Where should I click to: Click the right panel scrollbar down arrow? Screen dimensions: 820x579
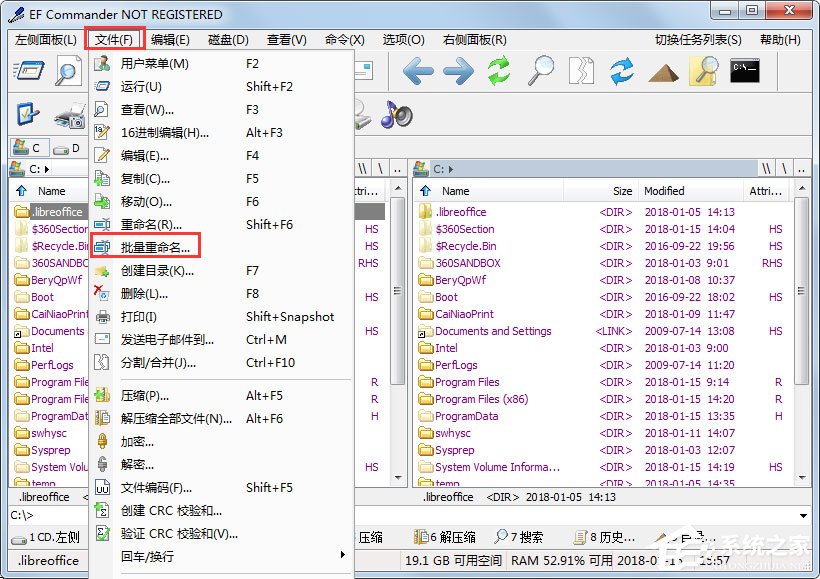[802, 476]
